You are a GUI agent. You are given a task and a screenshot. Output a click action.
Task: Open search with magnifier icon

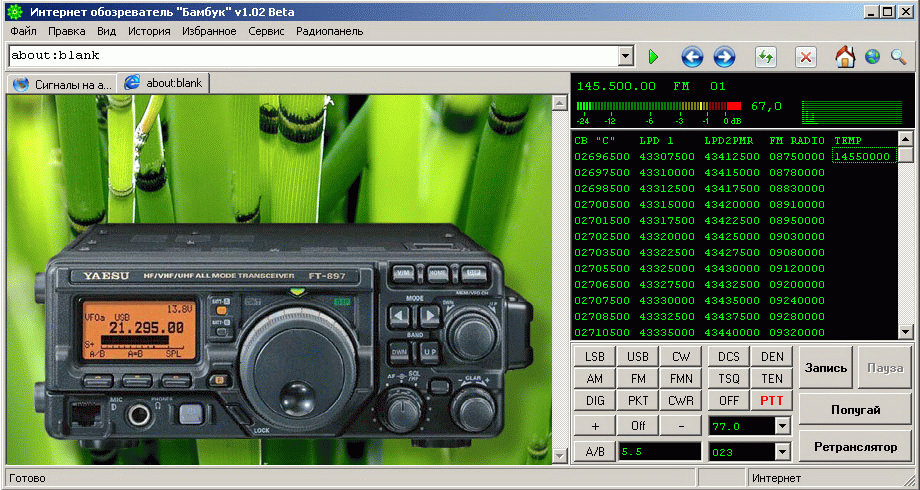[898, 57]
